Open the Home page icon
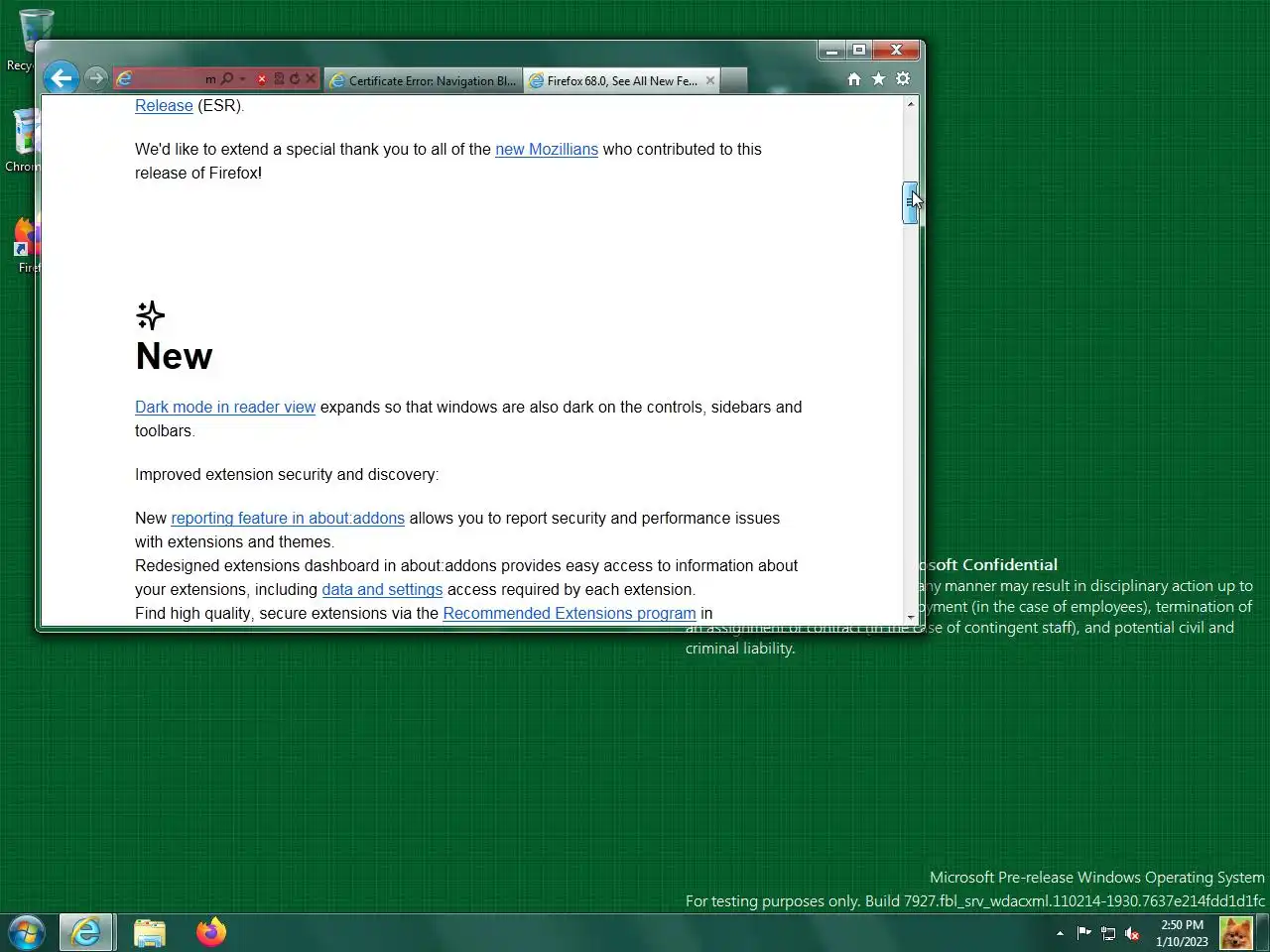 click(854, 79)
